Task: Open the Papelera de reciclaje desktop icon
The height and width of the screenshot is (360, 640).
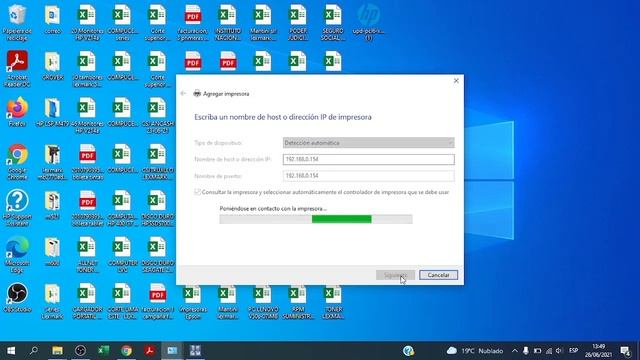Action: [17, 22]
